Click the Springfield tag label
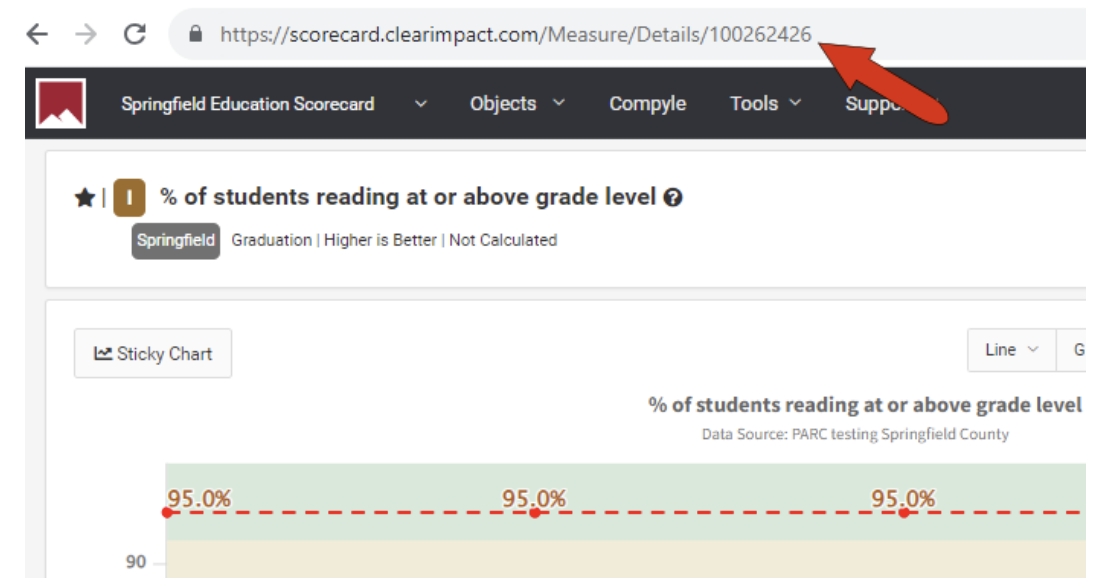This screenshot has height=586, width=1098. [x=176, y=240]
